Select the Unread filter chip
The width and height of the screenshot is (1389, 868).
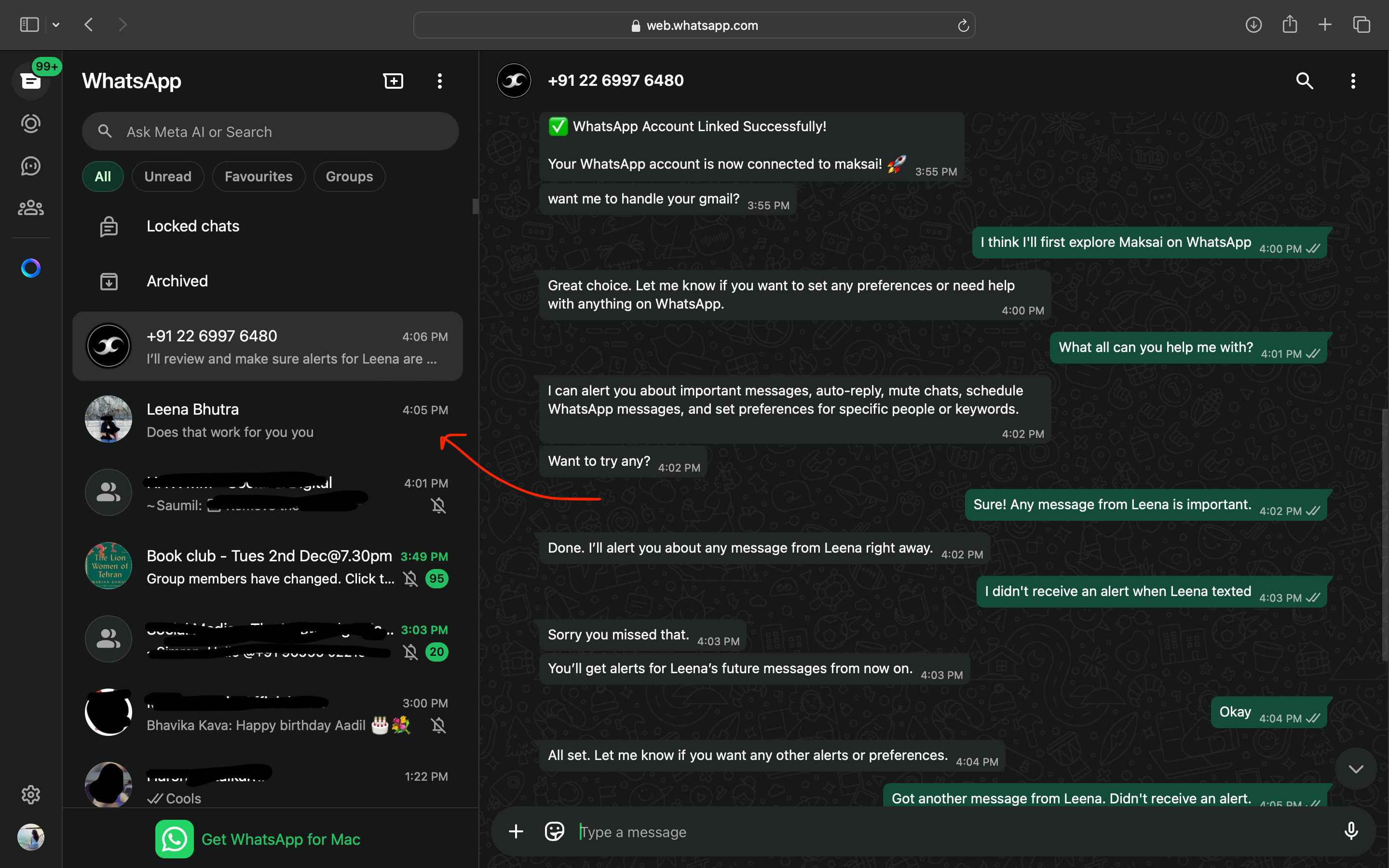pyautogui.click(x=168, y=176)
